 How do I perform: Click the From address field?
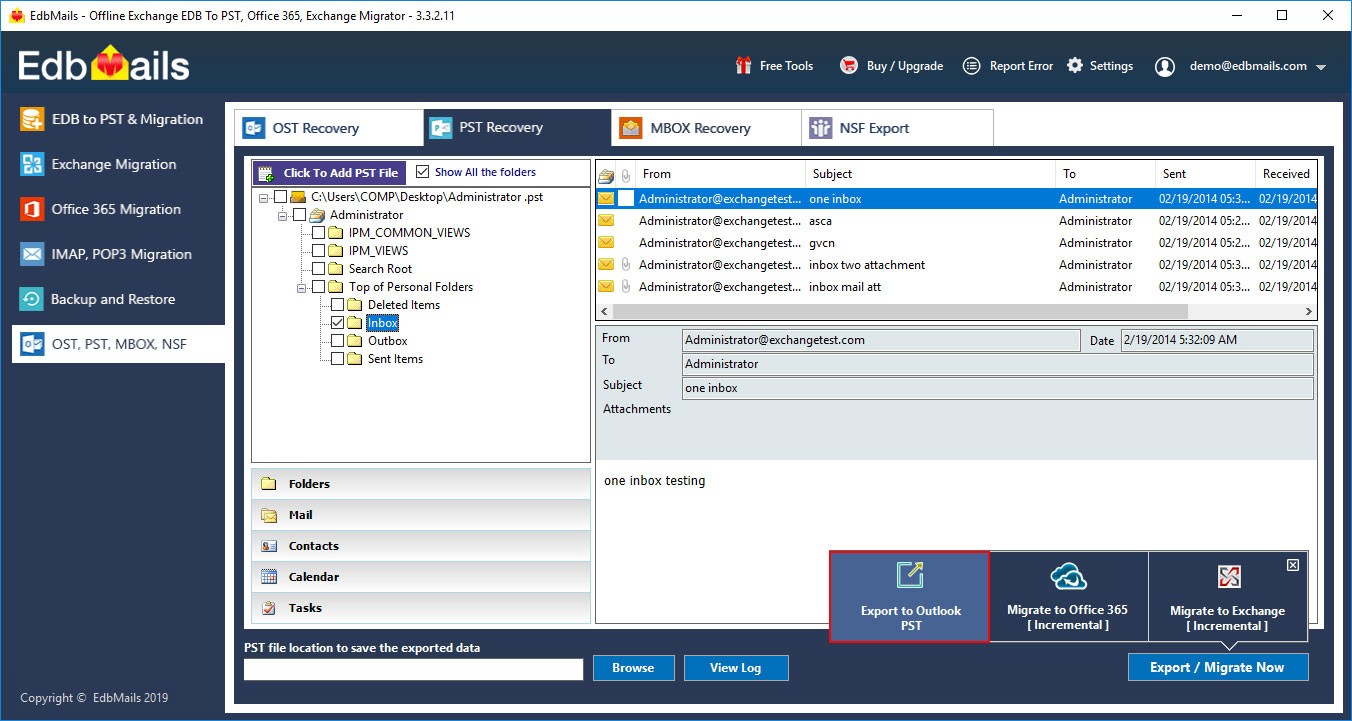pyautogui.click(x=881, y=340)
